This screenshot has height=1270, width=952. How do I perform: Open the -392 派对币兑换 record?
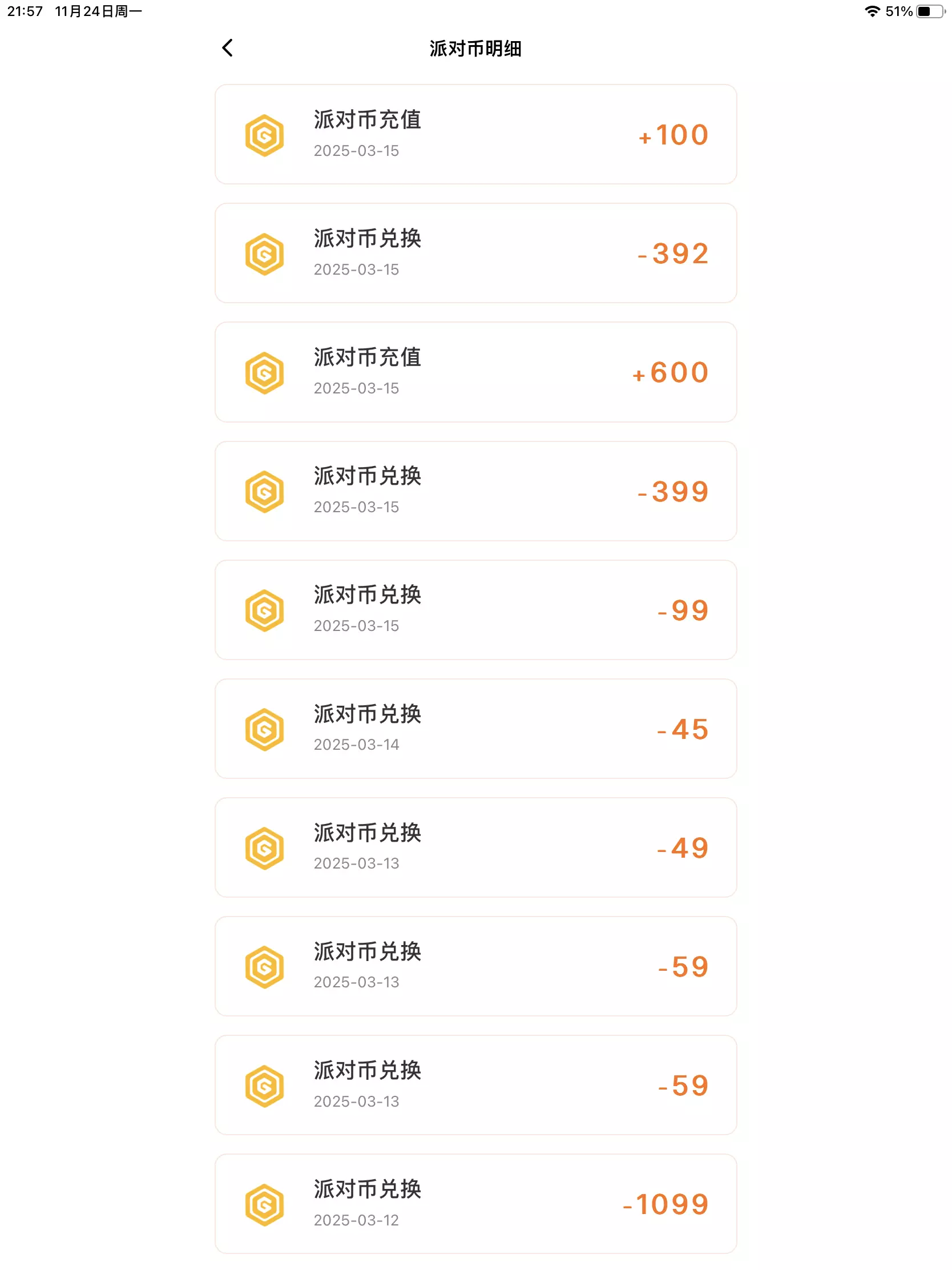(475, 253)
